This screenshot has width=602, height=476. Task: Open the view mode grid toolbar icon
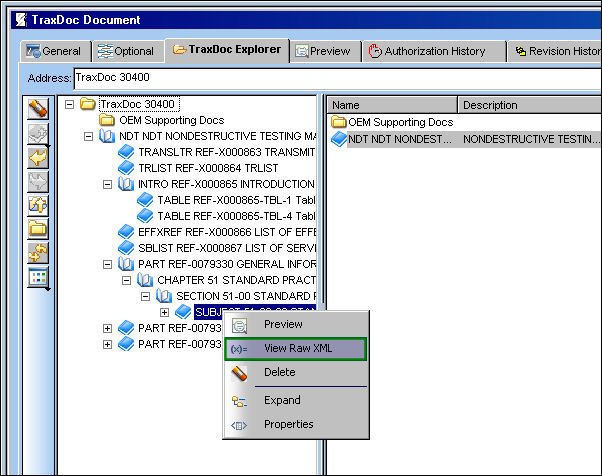click(38, 277)
